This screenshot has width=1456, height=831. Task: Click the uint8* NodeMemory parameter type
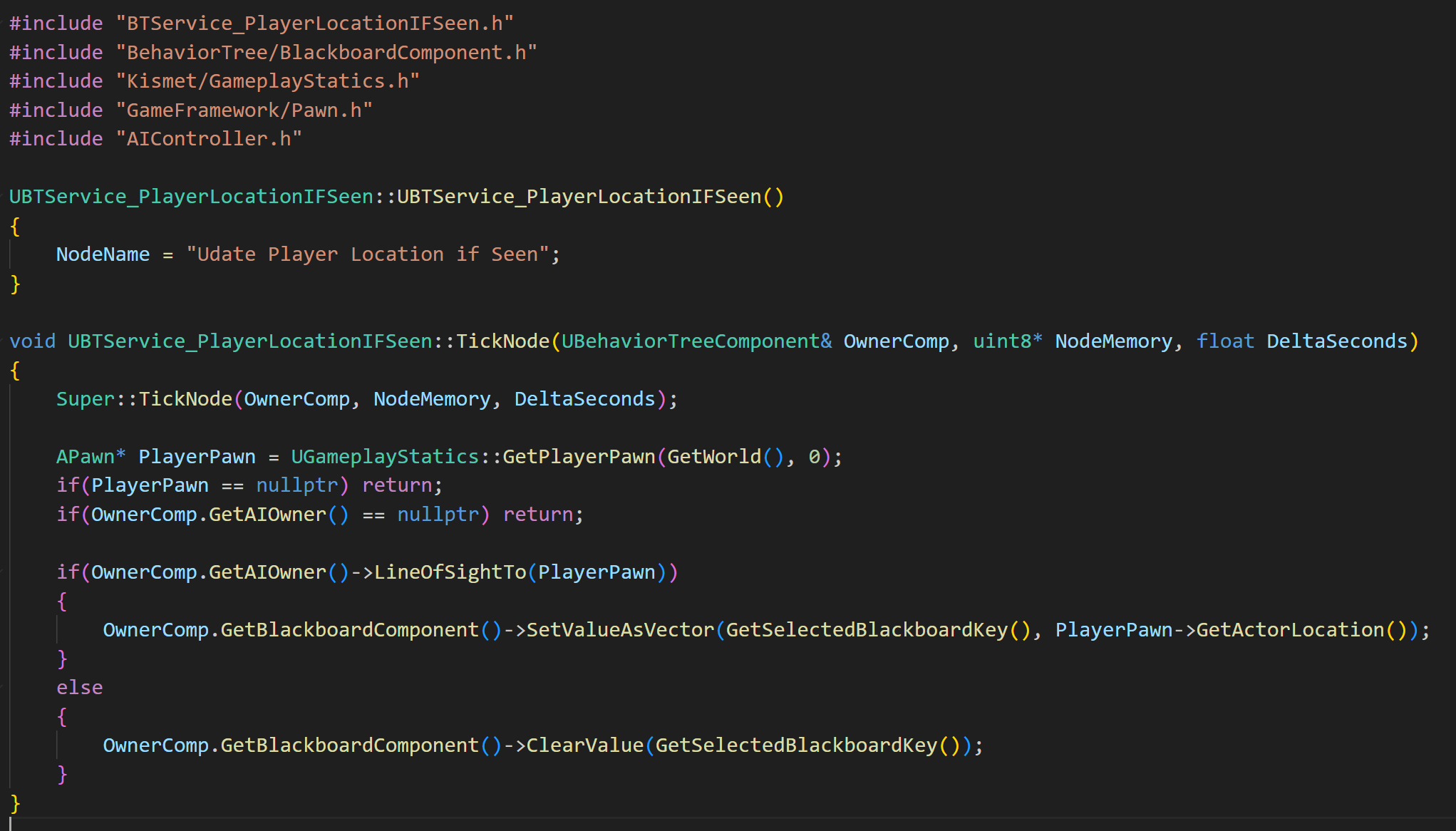click(x=1007, y=341)
